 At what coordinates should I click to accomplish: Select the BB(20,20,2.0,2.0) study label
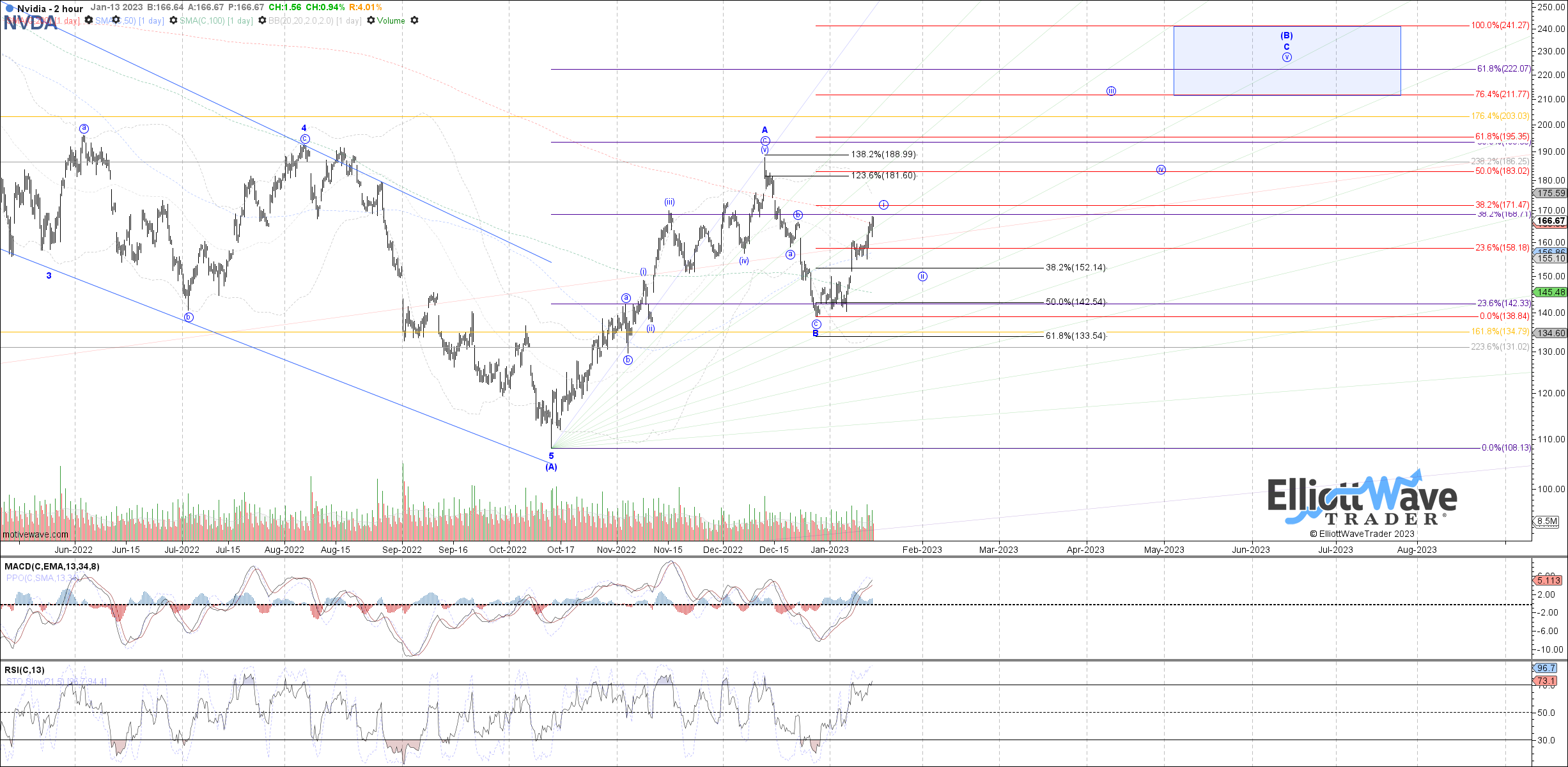pyautogui.click(x=315, y=20)
